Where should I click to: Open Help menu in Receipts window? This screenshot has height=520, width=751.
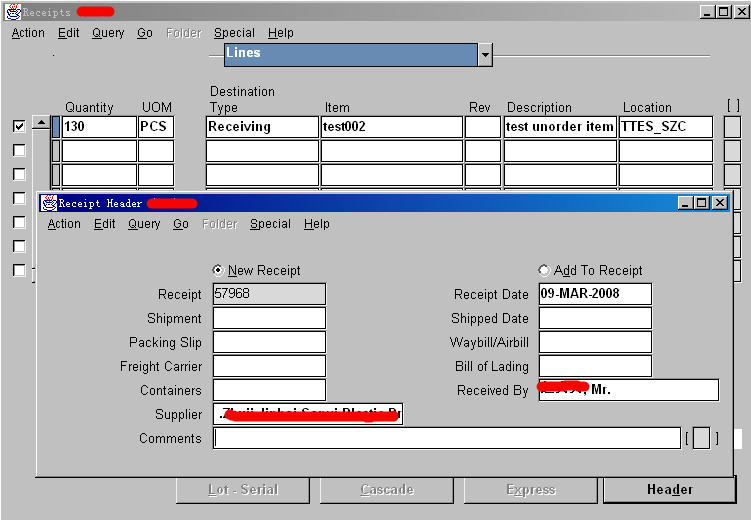tap(281, 33)
